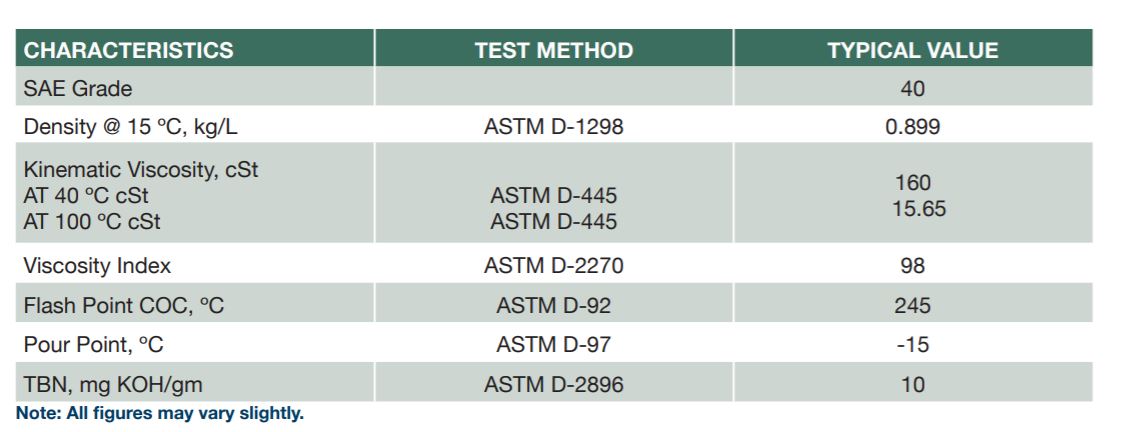
Task: Click the ASTM D-97 test method cell
Action: click(x=553, y=345)
